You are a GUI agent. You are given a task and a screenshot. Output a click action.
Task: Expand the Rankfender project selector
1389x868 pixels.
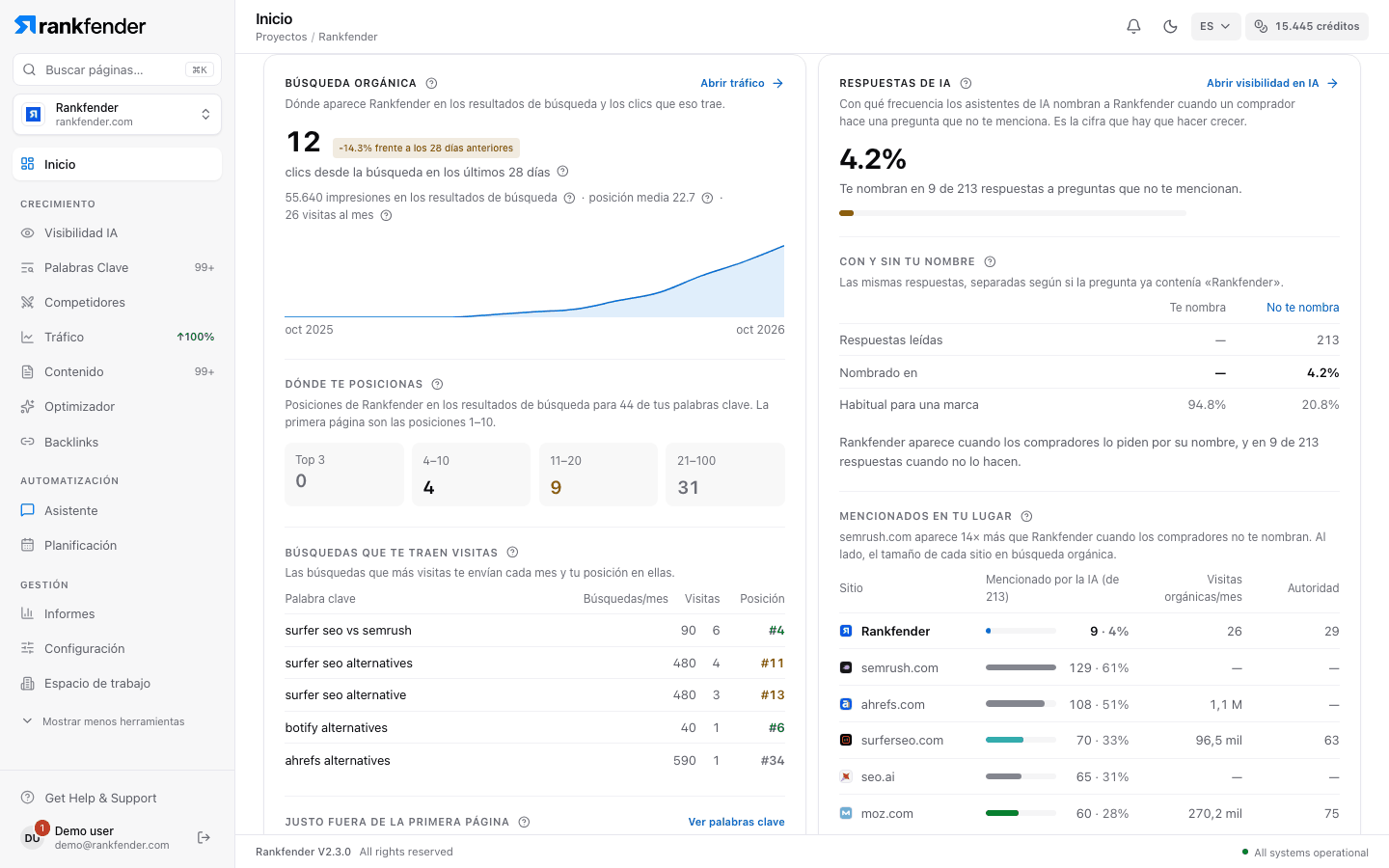coord(117,115)
